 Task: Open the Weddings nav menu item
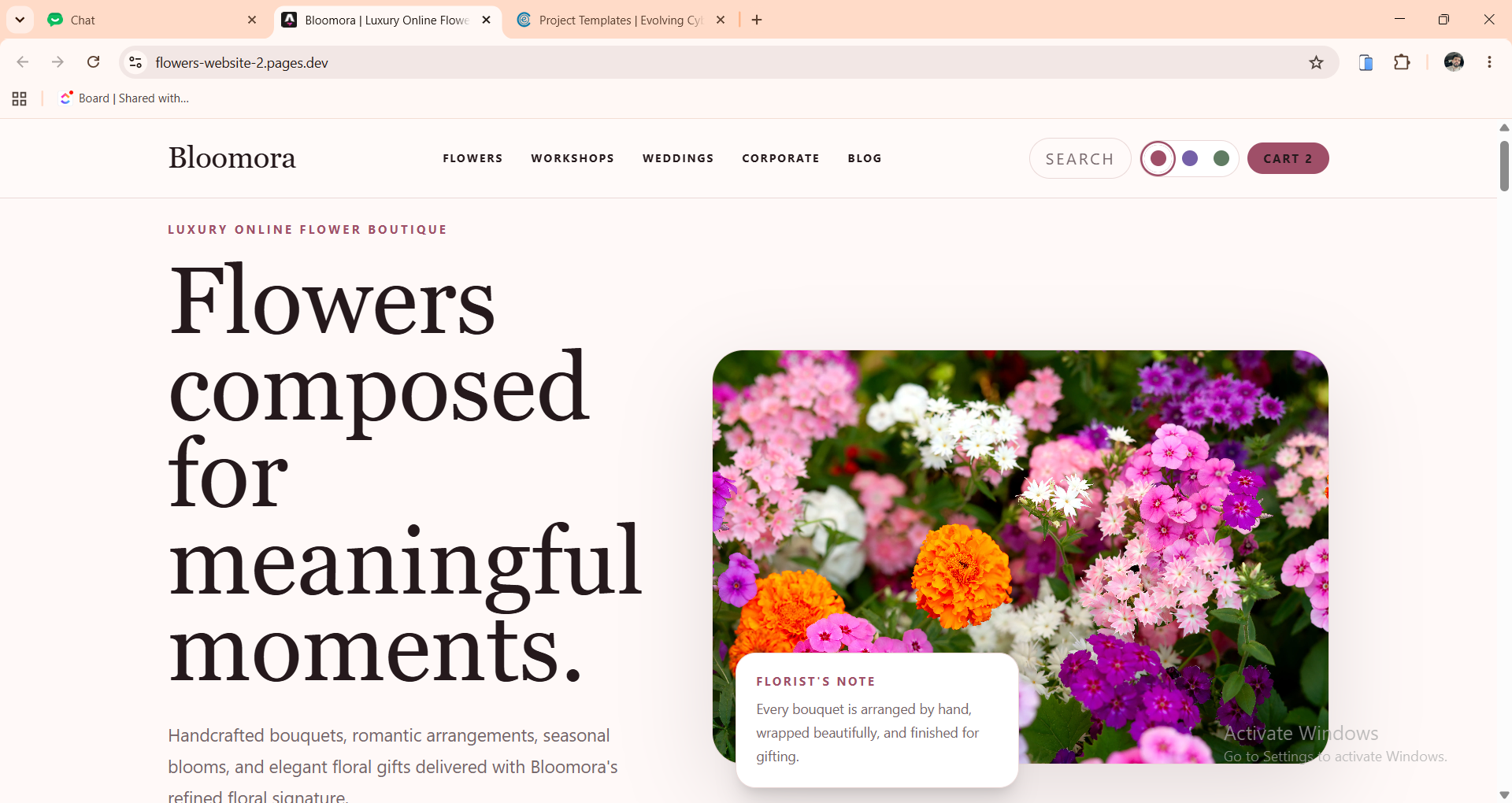click(678, 158)
